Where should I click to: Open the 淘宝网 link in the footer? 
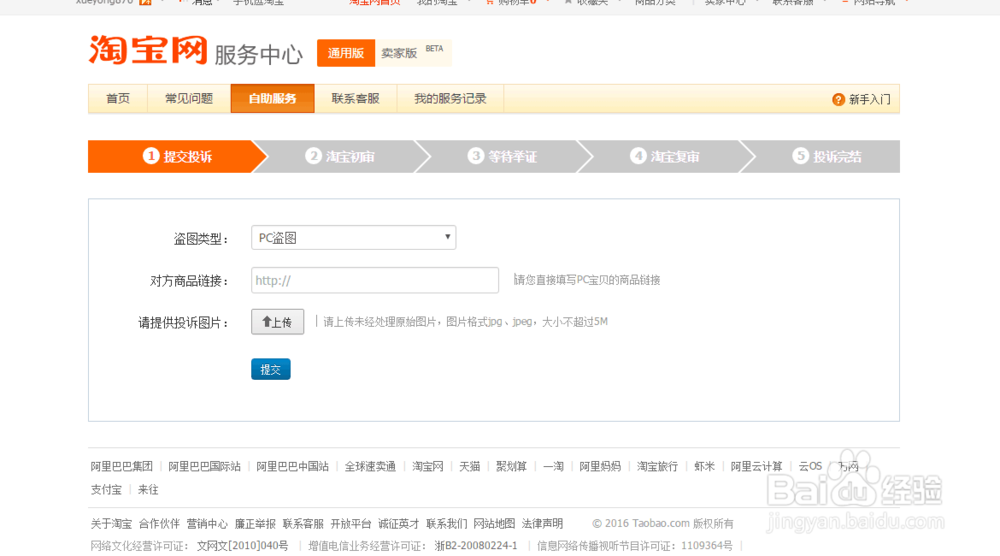[428, 467]
